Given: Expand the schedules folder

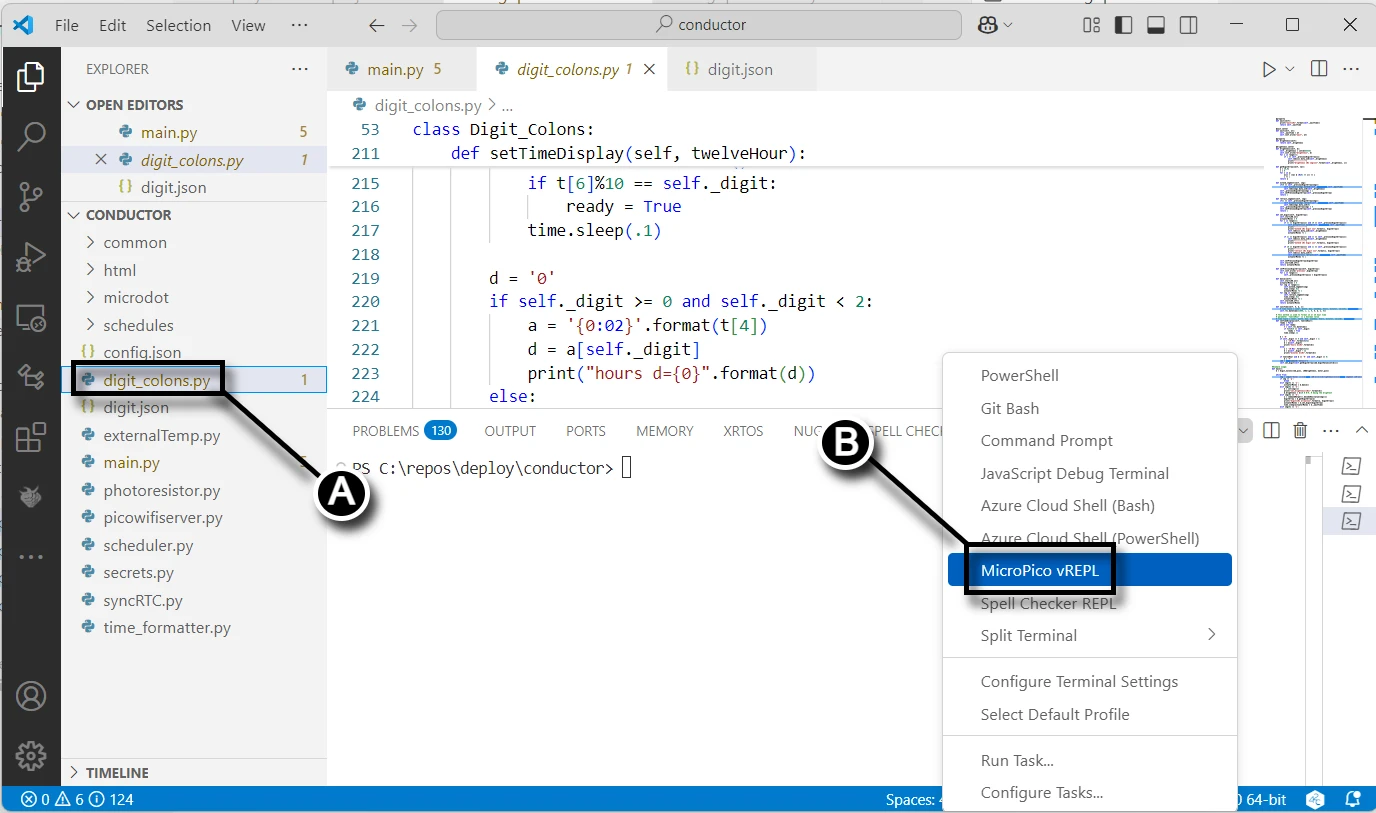Looking at the screenshot, I should tap(138, 325).
